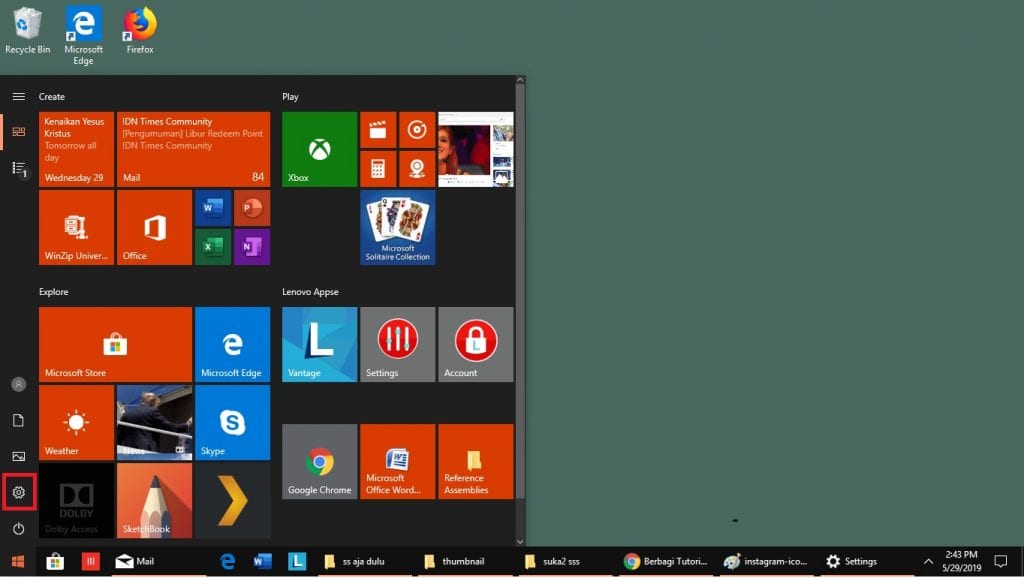Switch to thumbnail folder window
1024x578 pixels.
463,562
